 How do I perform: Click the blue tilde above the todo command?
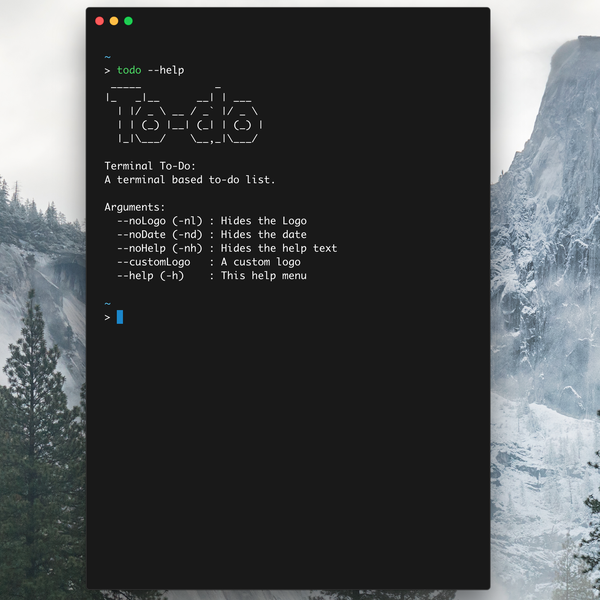coord(108,57)
